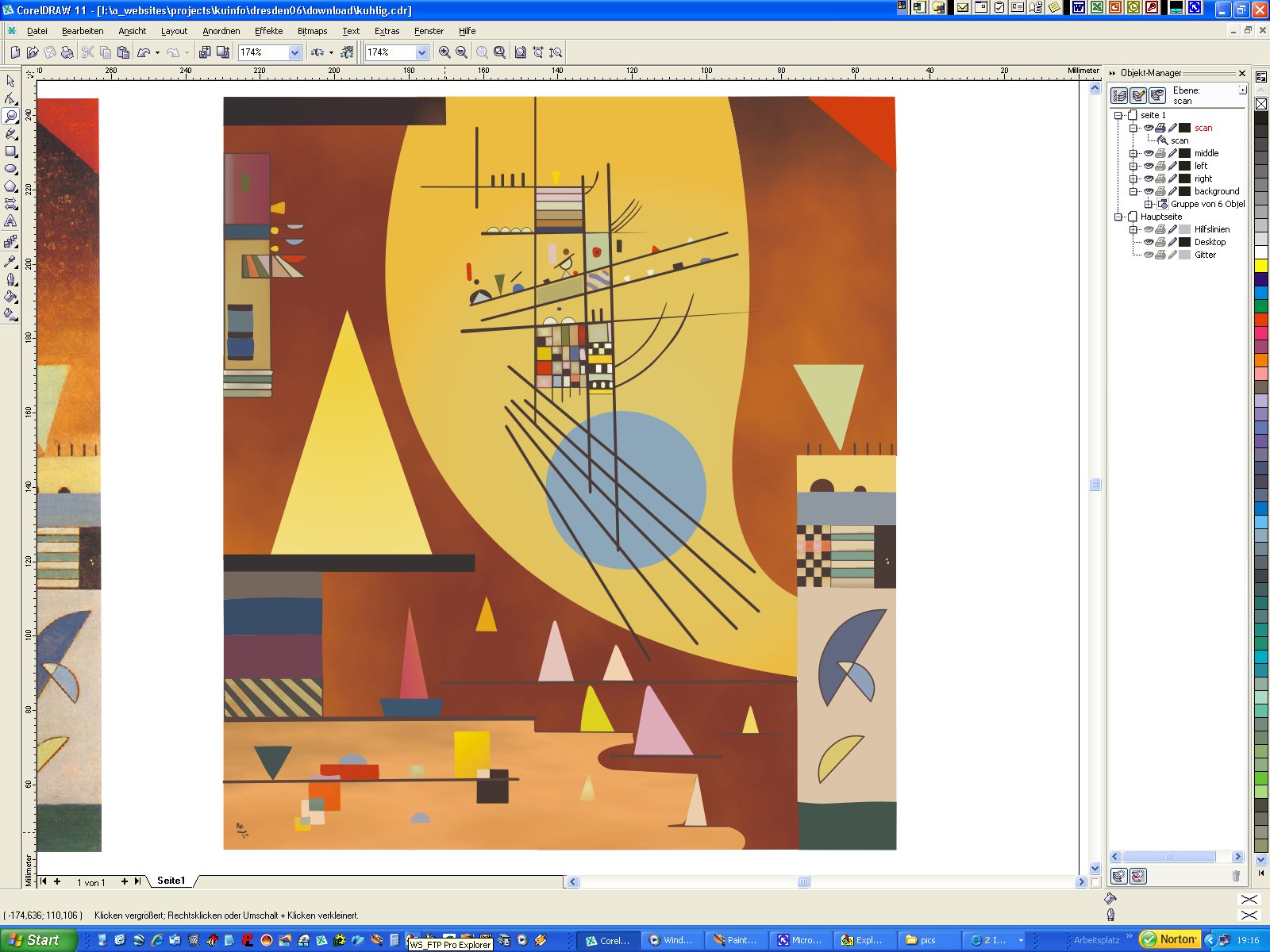Hide the background layer via eye icon

click(x=1148, y=191)
